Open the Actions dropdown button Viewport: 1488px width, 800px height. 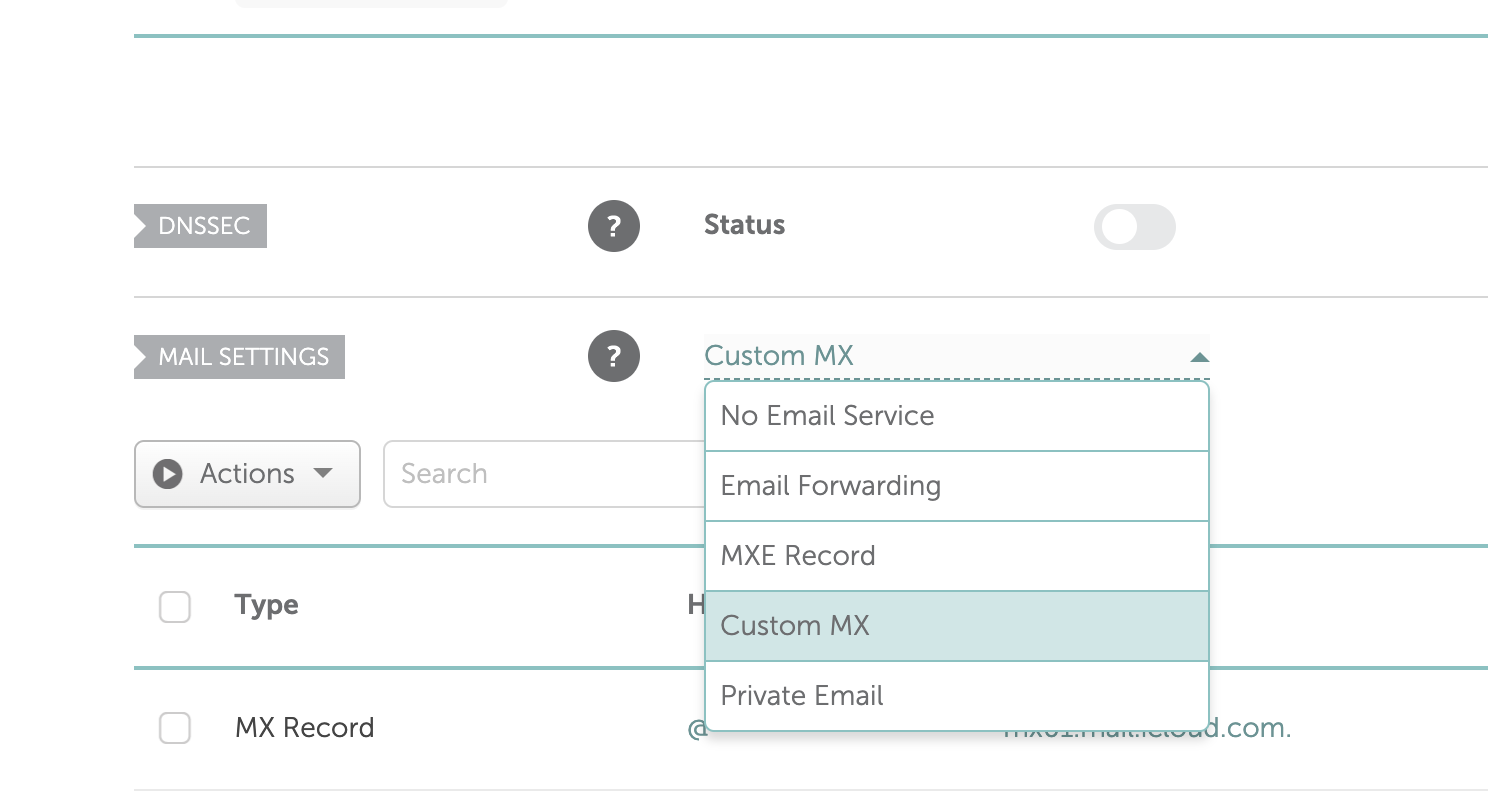247,474
